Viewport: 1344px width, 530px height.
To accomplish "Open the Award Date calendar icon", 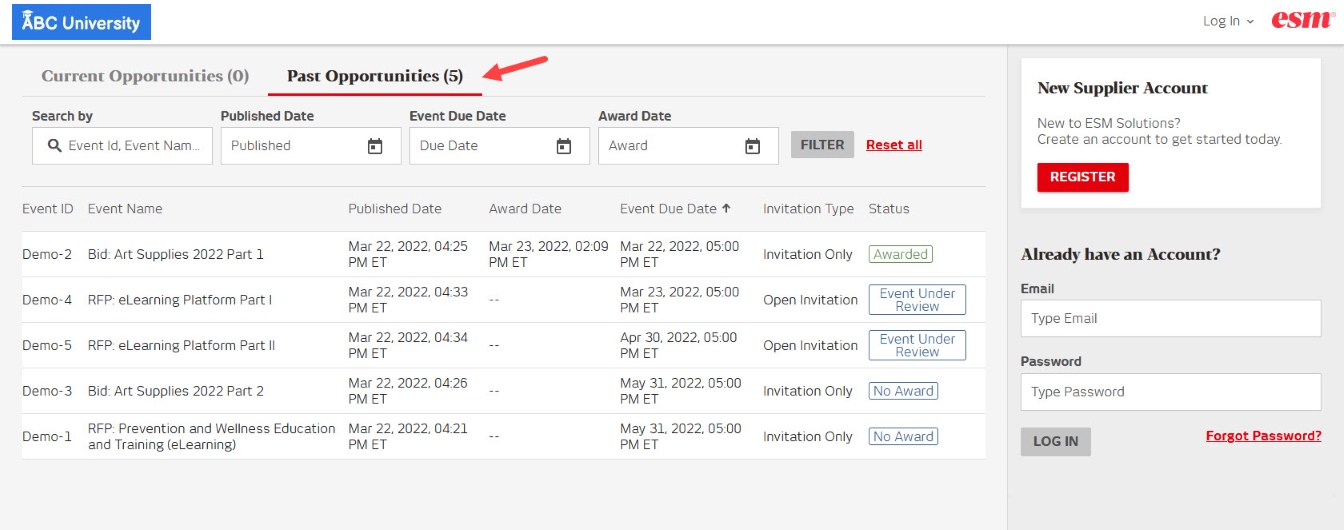I will click(753, 146).
